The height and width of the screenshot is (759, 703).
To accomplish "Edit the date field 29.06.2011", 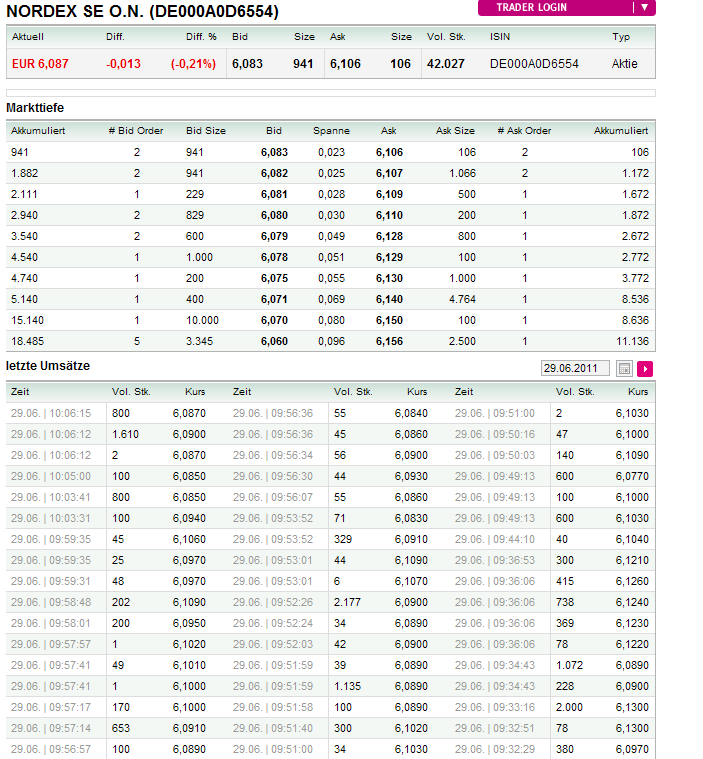I will click(575, 368).
